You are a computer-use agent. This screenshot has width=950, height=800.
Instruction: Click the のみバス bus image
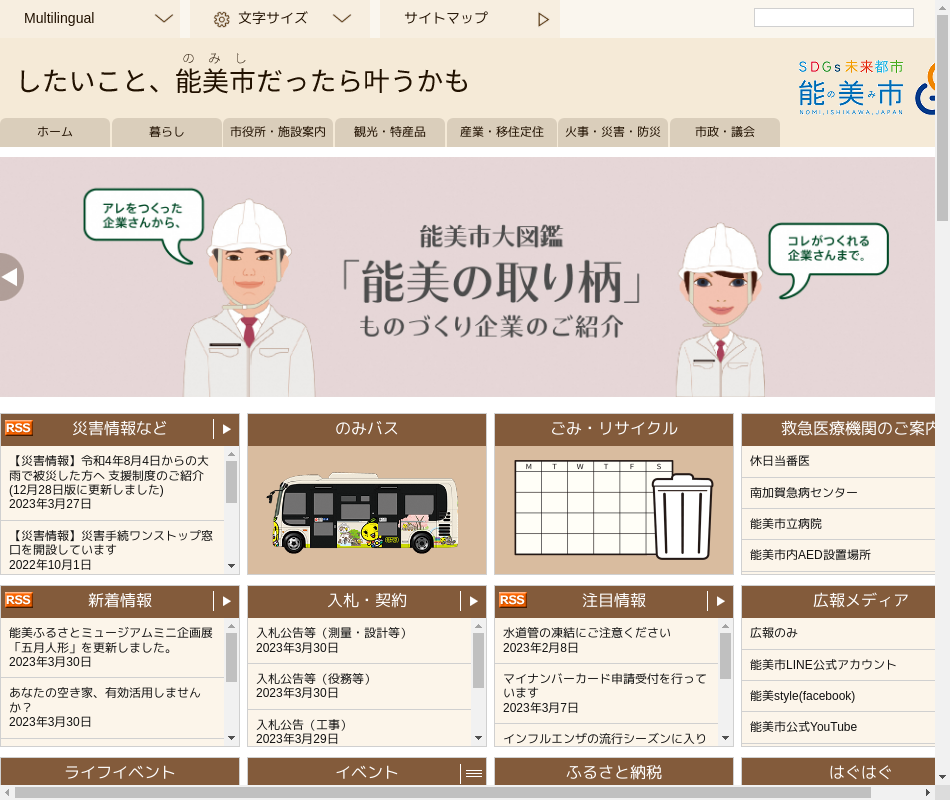click(x=366, y=510)
